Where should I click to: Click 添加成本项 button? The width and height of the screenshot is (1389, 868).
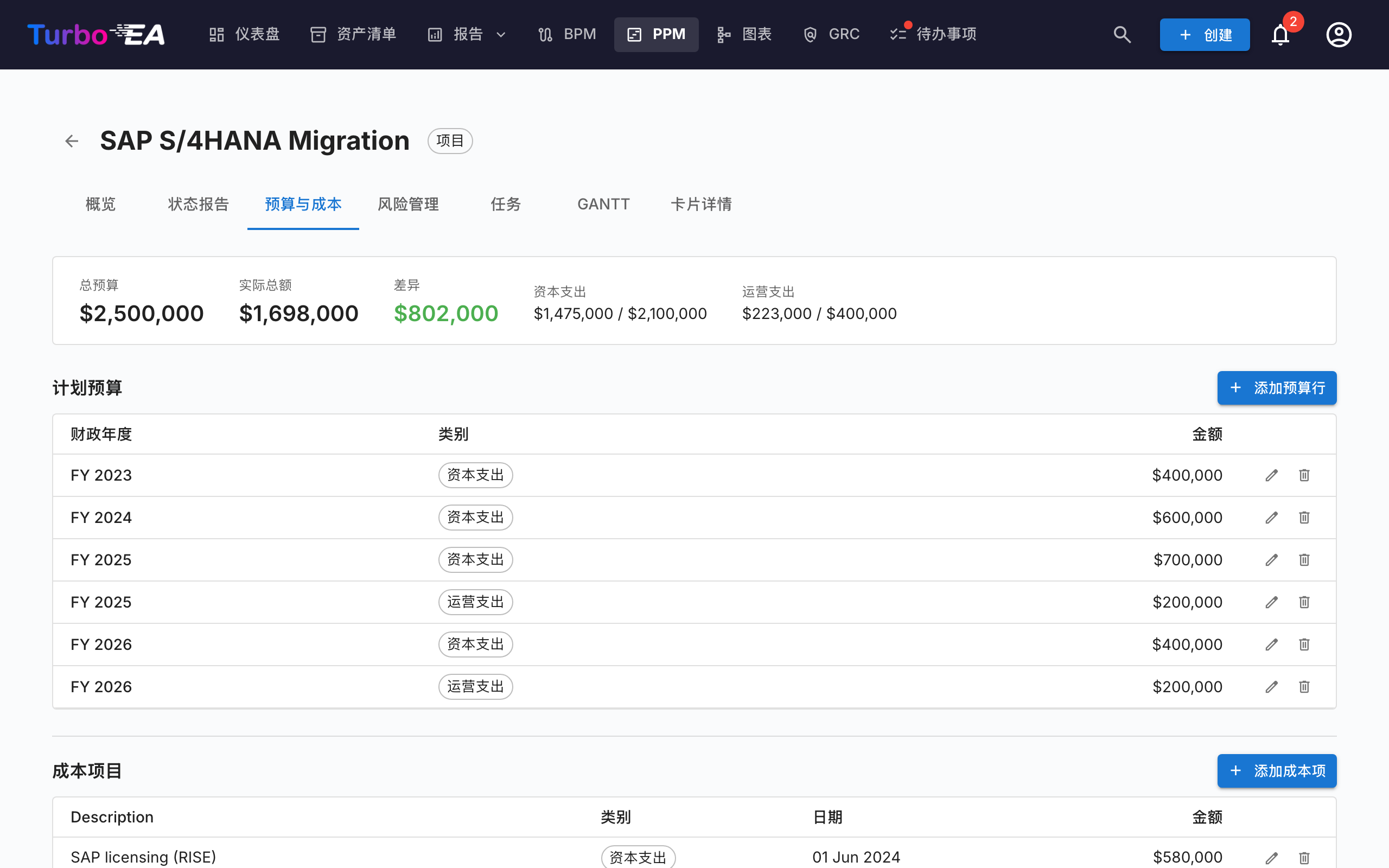[x=1277, y=771]
